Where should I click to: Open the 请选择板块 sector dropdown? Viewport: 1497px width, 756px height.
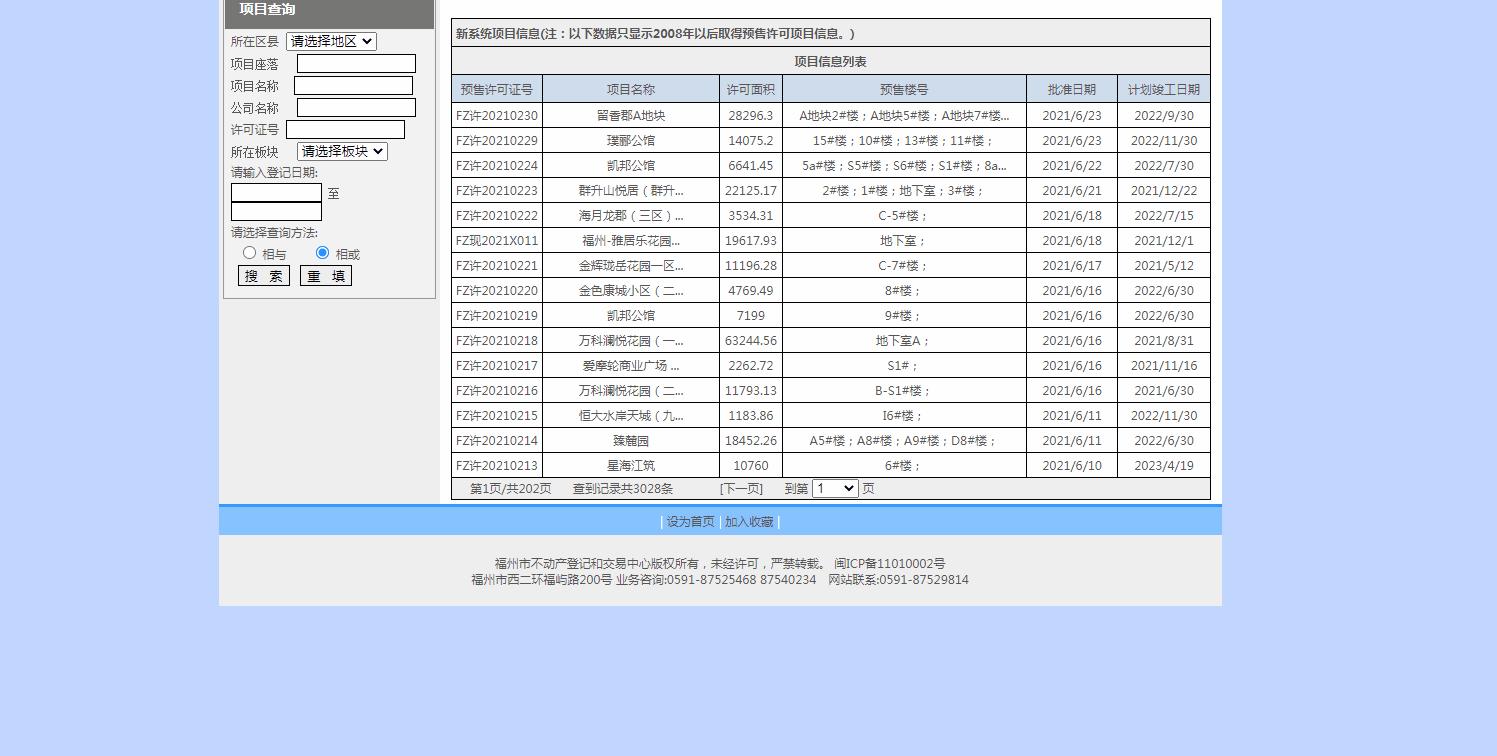[339, 151]
